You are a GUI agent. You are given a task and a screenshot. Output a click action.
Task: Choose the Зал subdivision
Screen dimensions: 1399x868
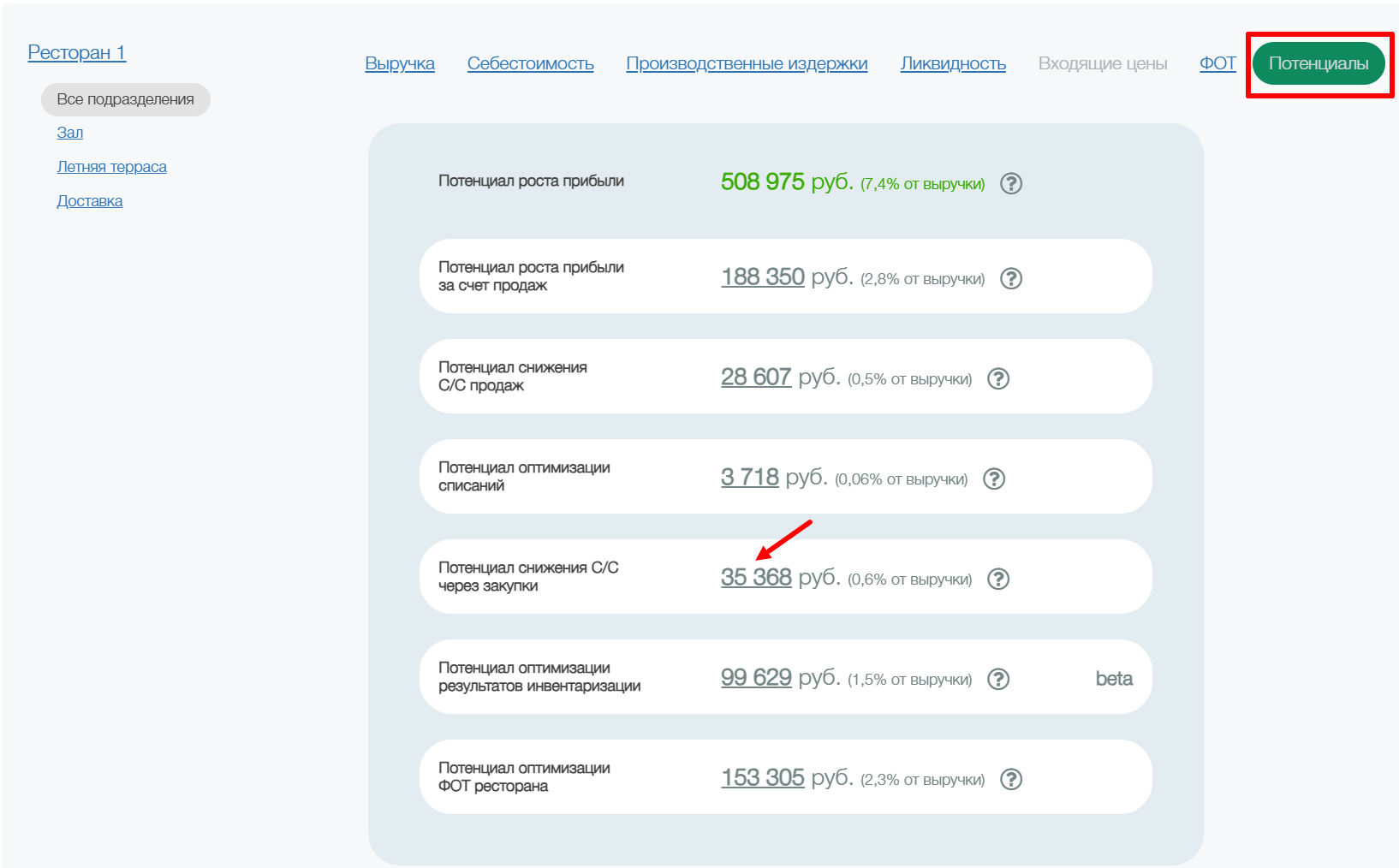[70, 133]
